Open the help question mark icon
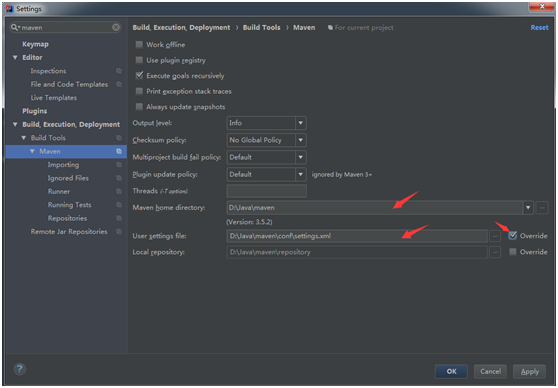 20,369
